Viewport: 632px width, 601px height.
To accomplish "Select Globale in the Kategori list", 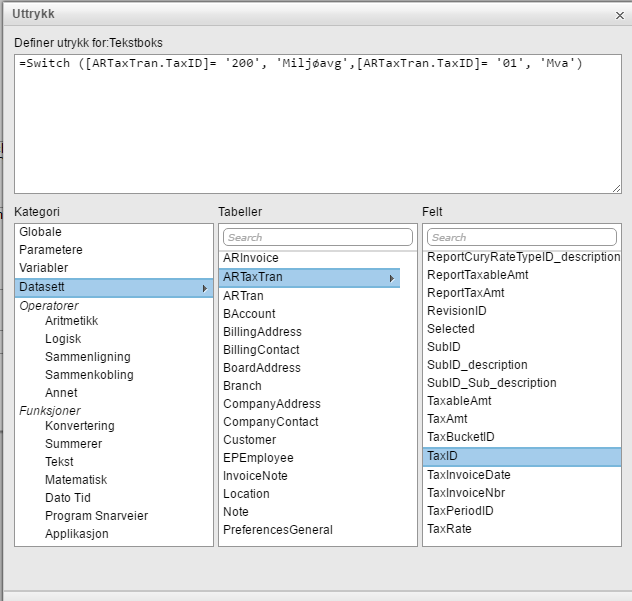I will [40, 232].
